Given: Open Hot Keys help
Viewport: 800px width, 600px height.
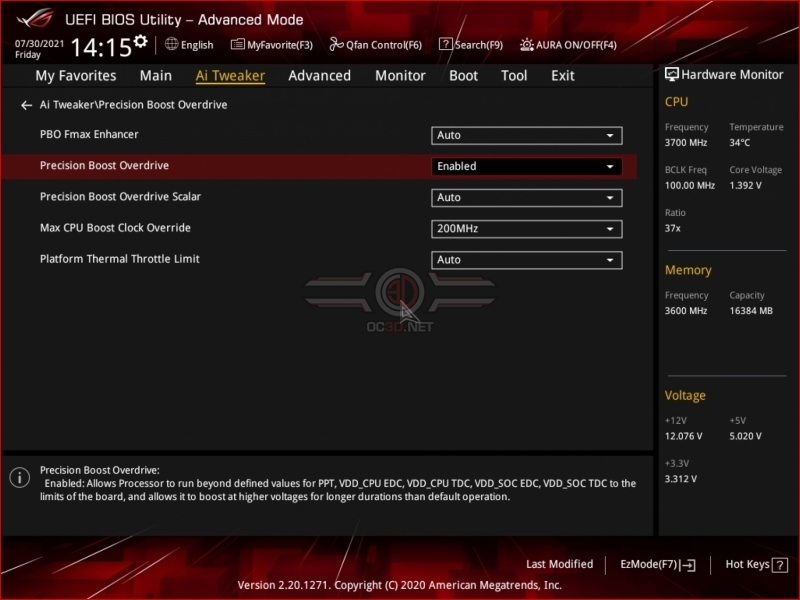Looking at the screenshot, I should pyautogui.click(x=756, y=565).
